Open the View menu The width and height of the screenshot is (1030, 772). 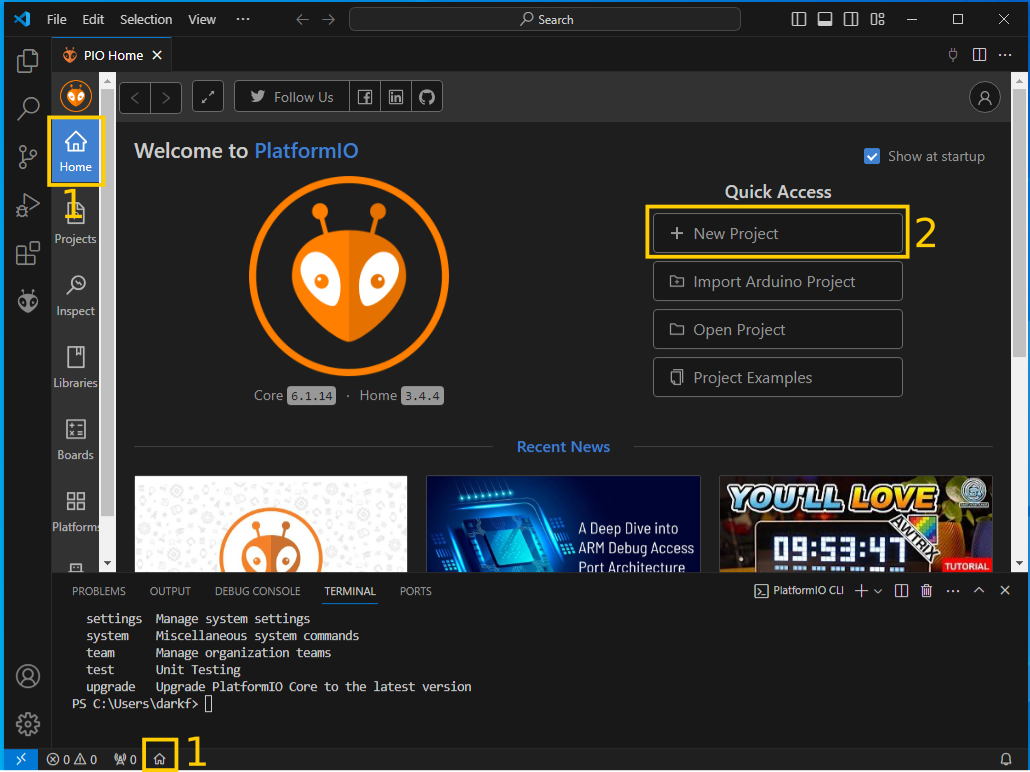point(202,19)
